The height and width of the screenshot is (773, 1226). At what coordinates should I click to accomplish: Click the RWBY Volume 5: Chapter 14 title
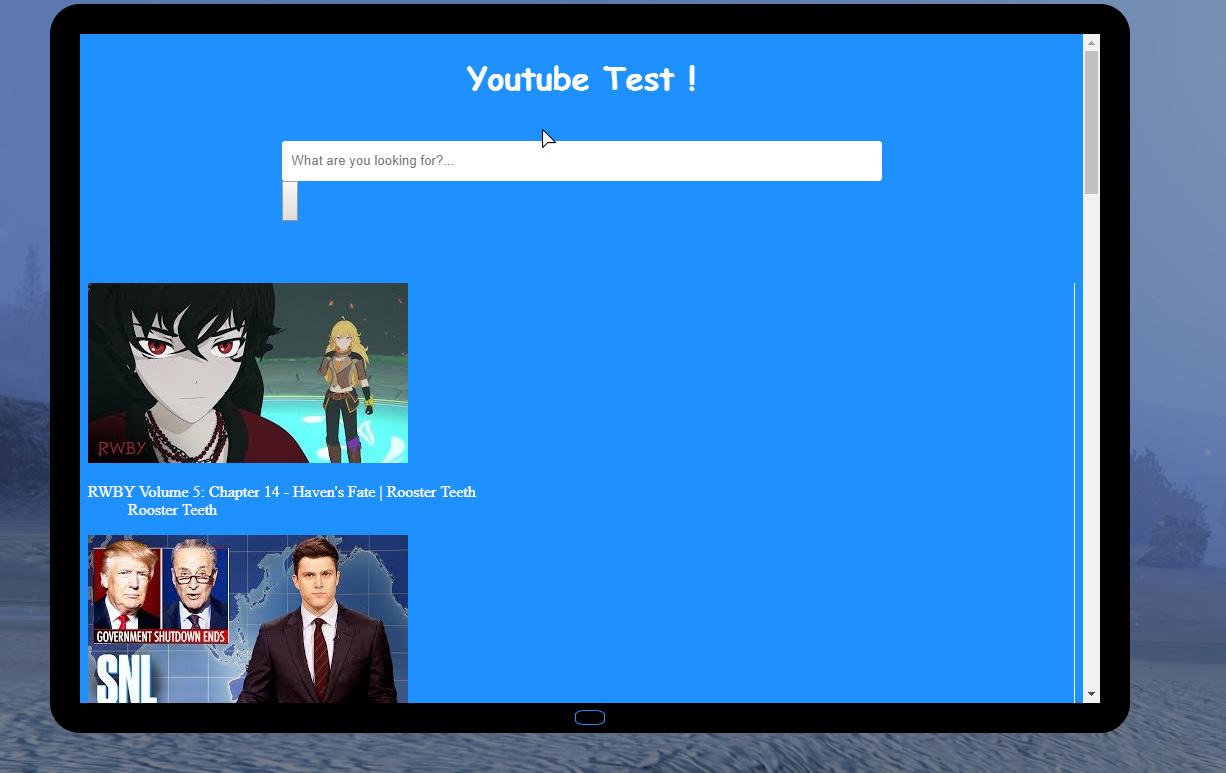[x=282, y=492]
